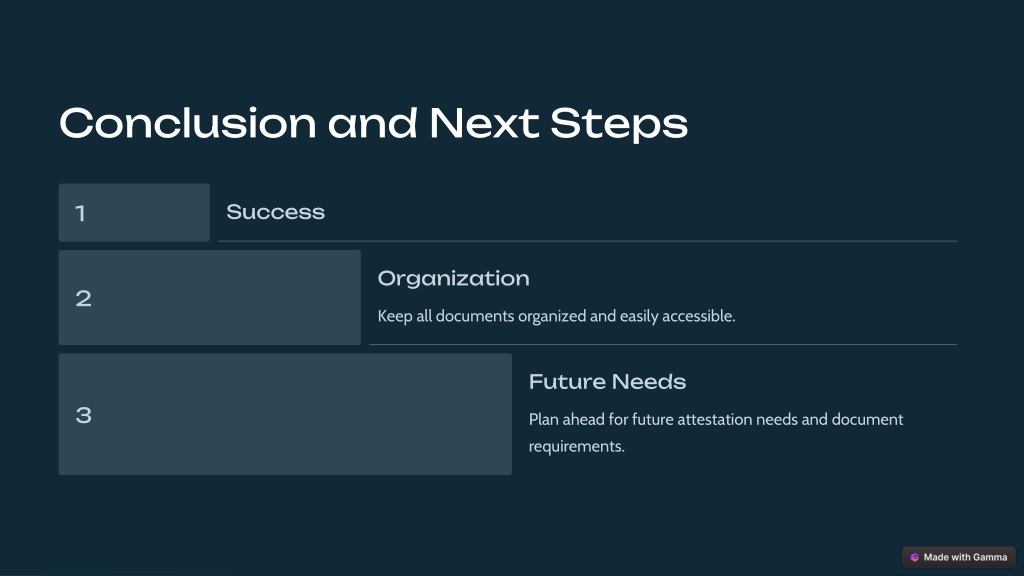Click the digit 2 label
Viewport: 1024px width, 576px height.
(84, 298)
